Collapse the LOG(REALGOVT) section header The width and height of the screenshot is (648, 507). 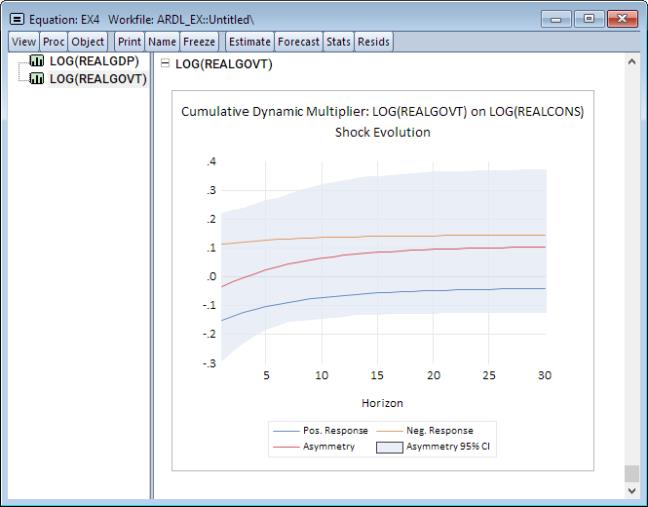pyautogui.click(x=166, y=65)
